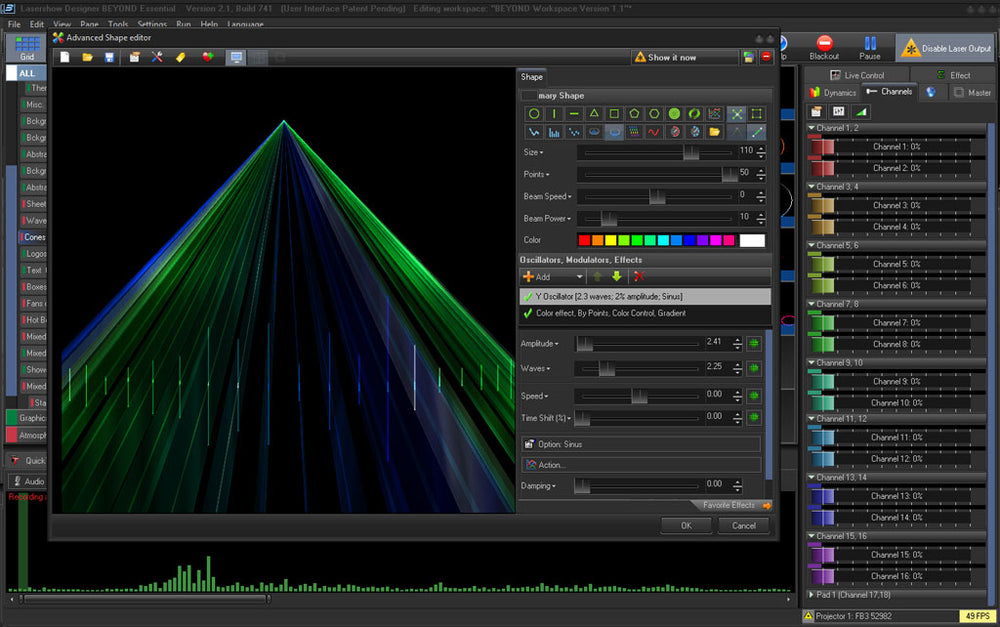Click the new file icon in Shape editor
Viewport: 1000px width, 627px height.
[65, 57]
